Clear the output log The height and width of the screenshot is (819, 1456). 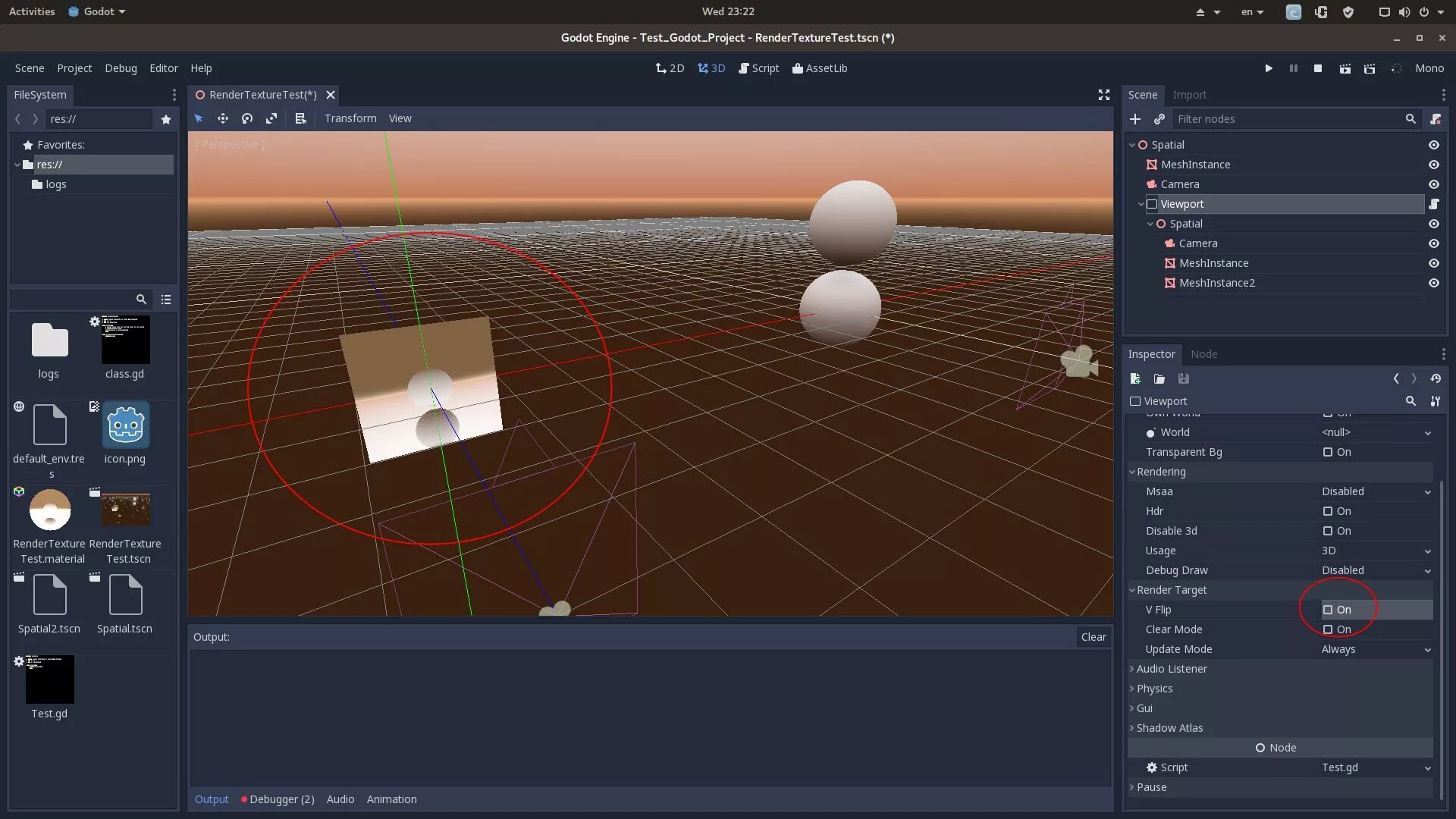point(1093,637)
